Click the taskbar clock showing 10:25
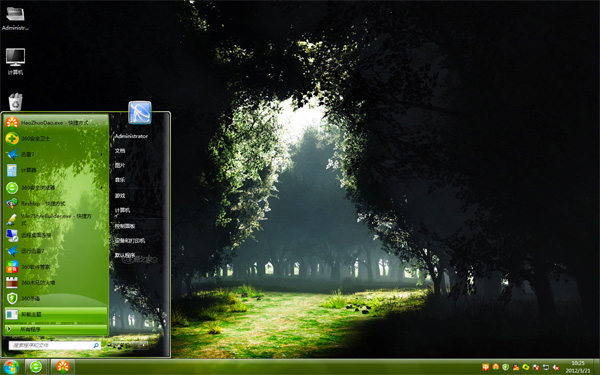Image resolution: width=600 pixels, height=375 pixels. 578,367
